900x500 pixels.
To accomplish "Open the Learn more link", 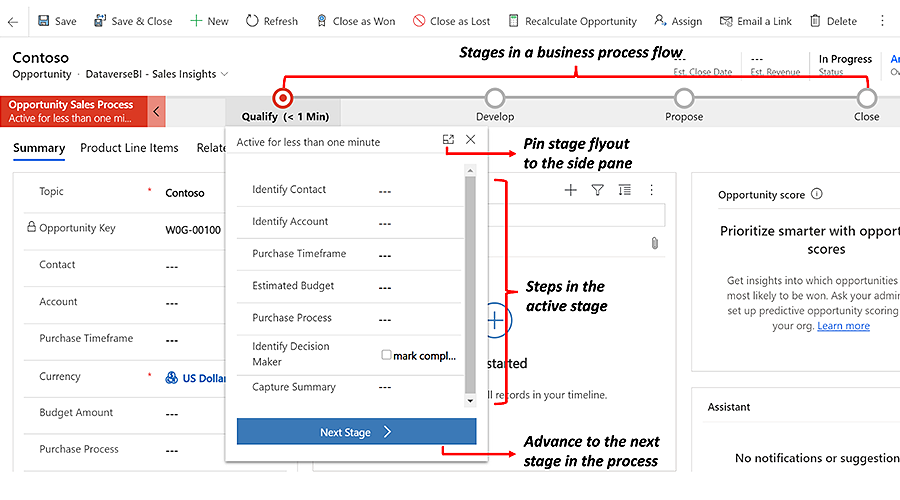I will click(843, 326).
